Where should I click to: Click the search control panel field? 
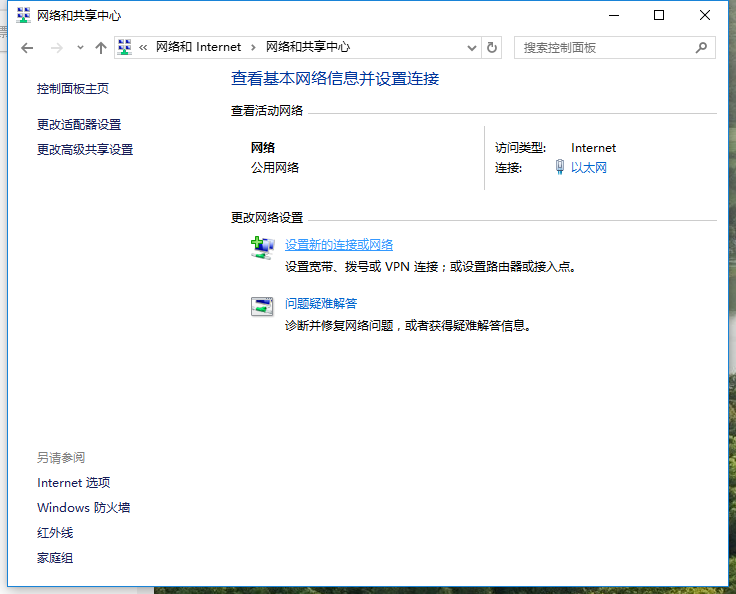point(604,47)
